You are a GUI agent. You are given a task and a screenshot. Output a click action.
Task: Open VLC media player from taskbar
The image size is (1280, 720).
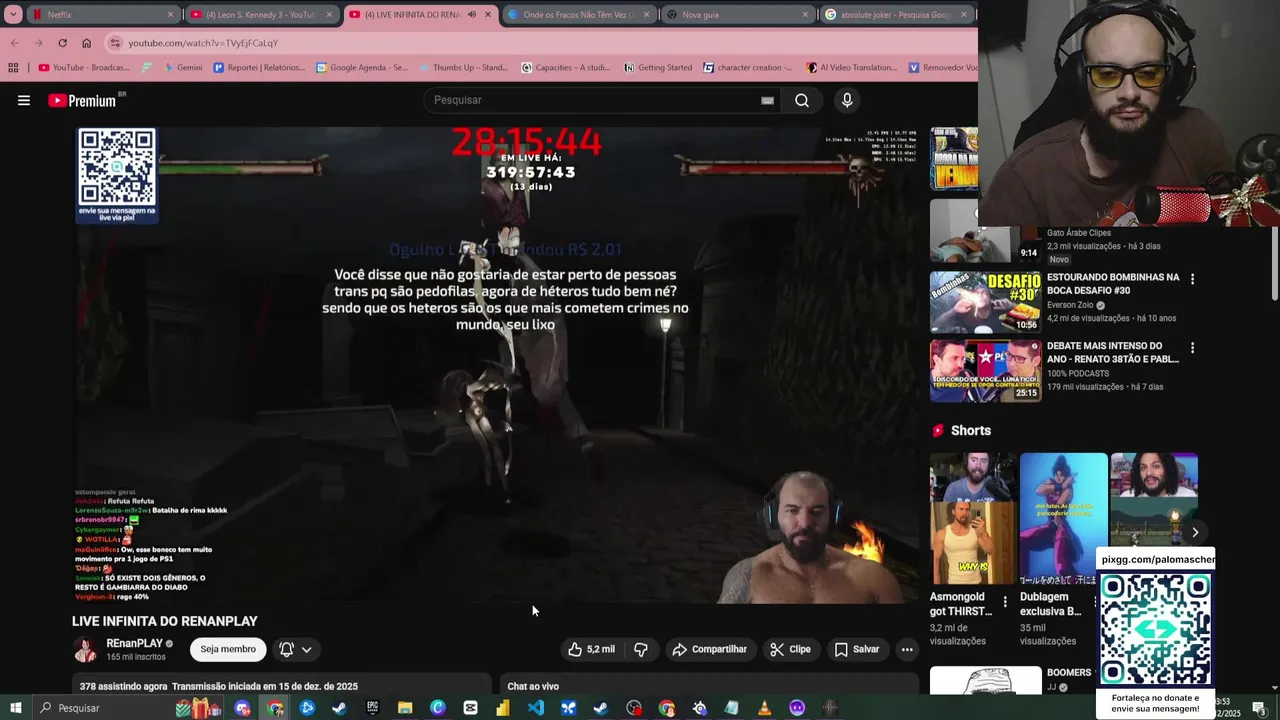[764, 708]
